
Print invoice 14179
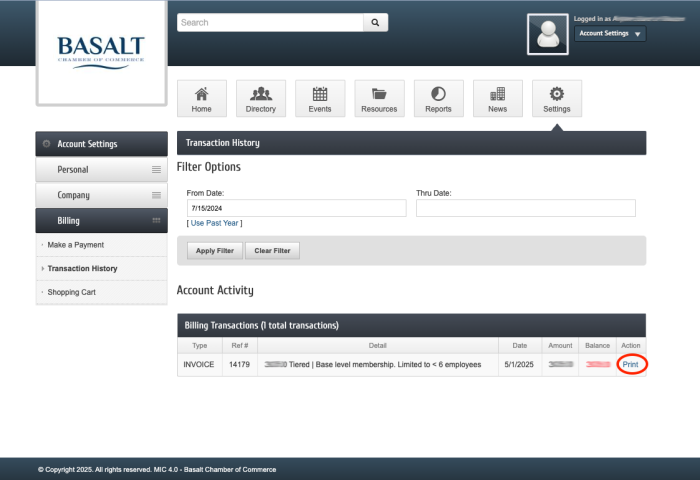coord(630,365)
